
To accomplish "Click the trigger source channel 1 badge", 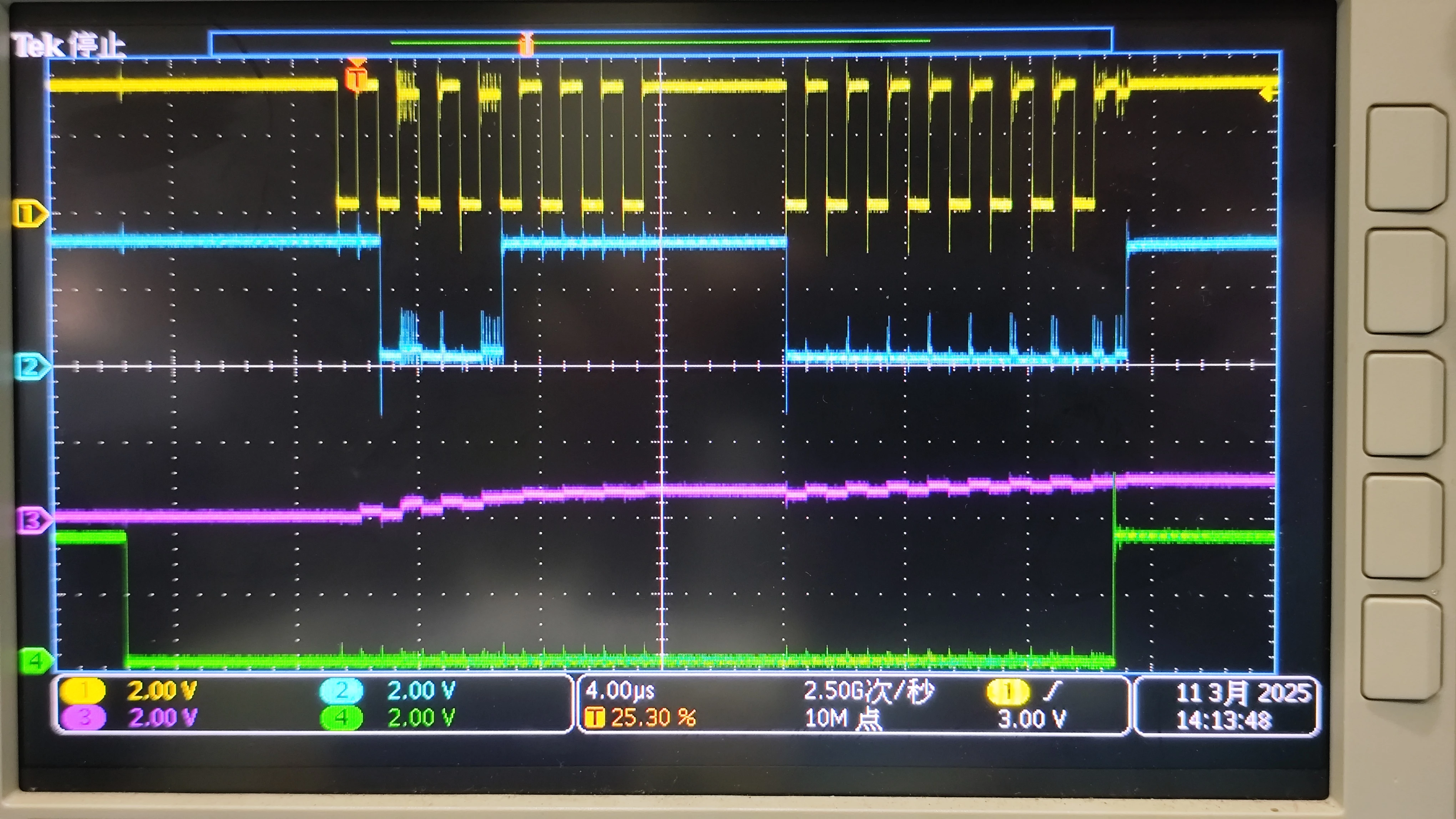I will pos(1008,691).
